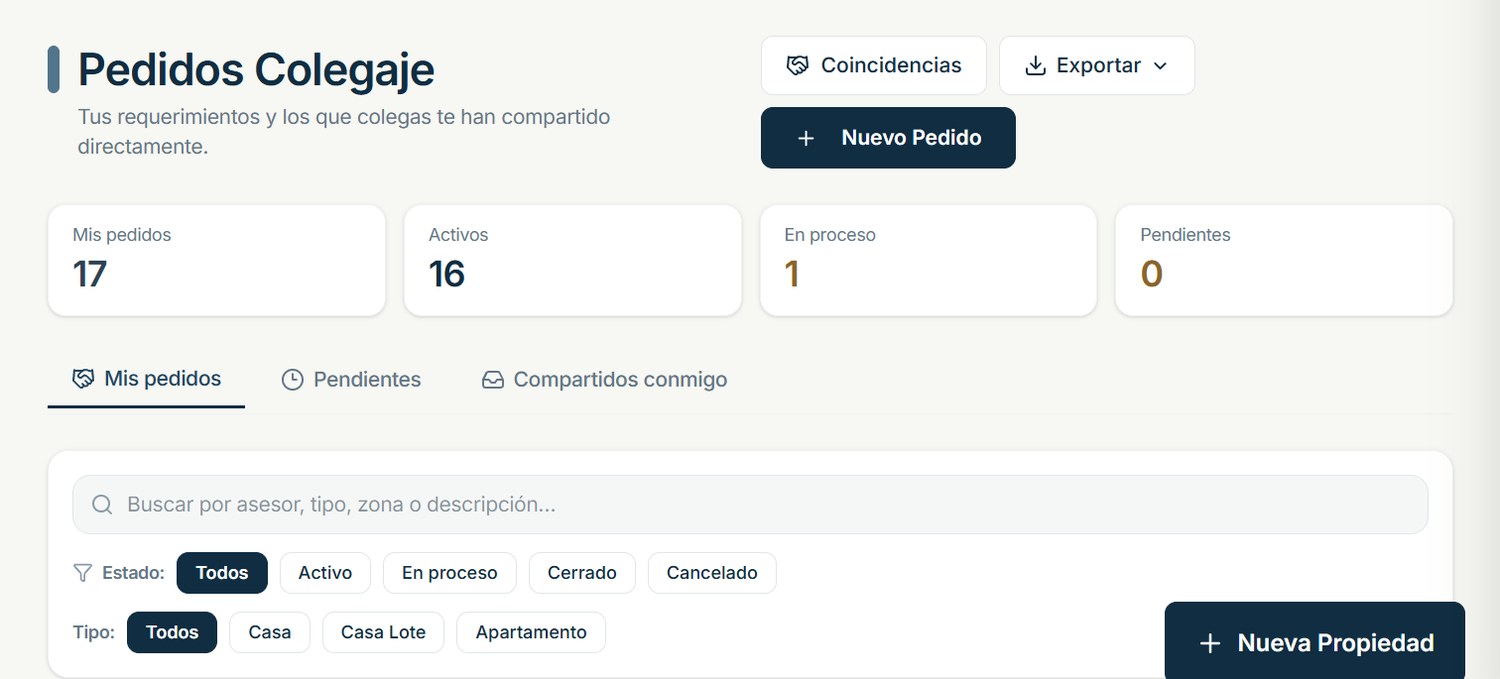Open the Activos stat card

(x=573, y=260)
